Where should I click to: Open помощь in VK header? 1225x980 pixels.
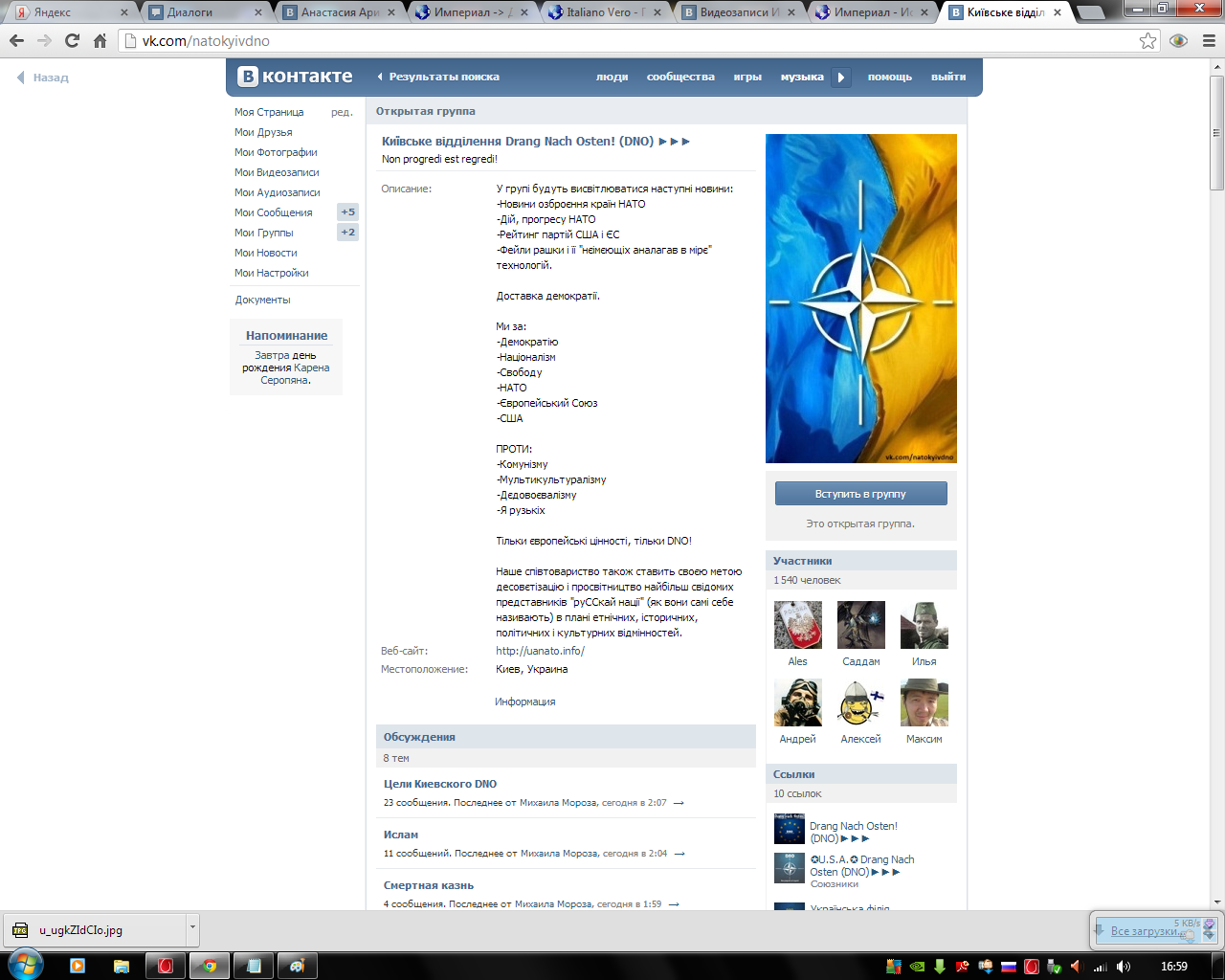pyautogui.click(x=890, y=77)
